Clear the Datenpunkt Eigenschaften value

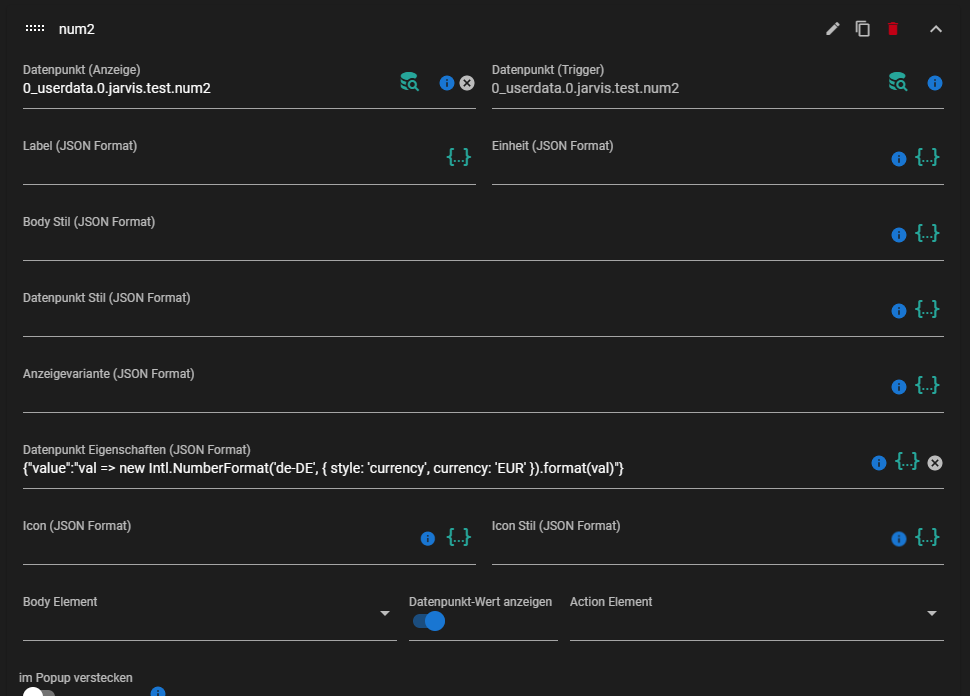point(935,463)
